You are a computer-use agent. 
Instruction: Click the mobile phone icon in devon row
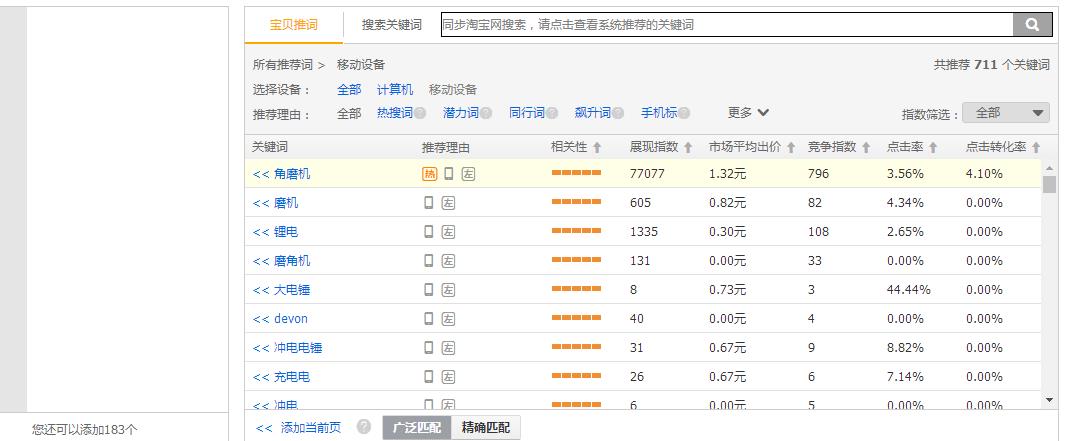tap(429, 318)
